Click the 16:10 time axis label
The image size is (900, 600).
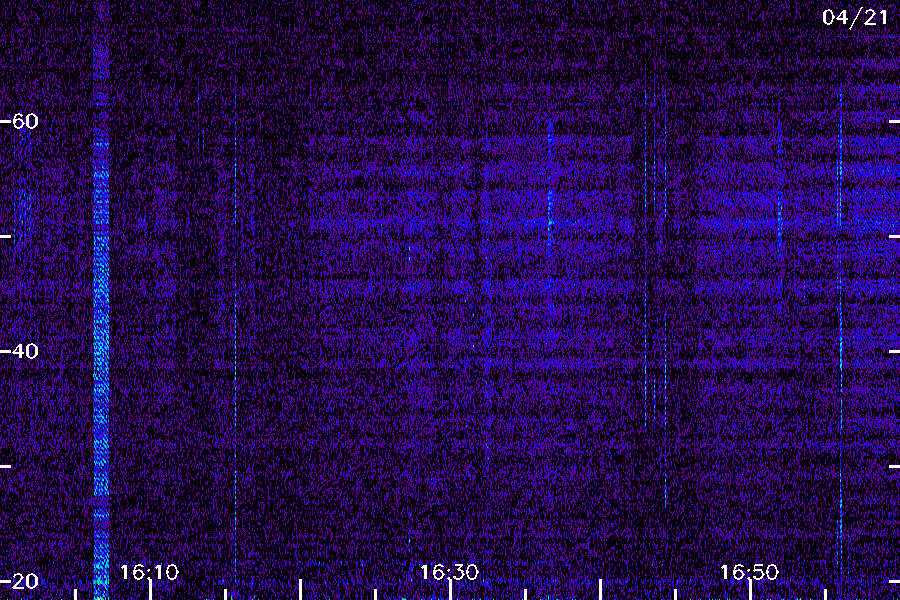point(149,572)
